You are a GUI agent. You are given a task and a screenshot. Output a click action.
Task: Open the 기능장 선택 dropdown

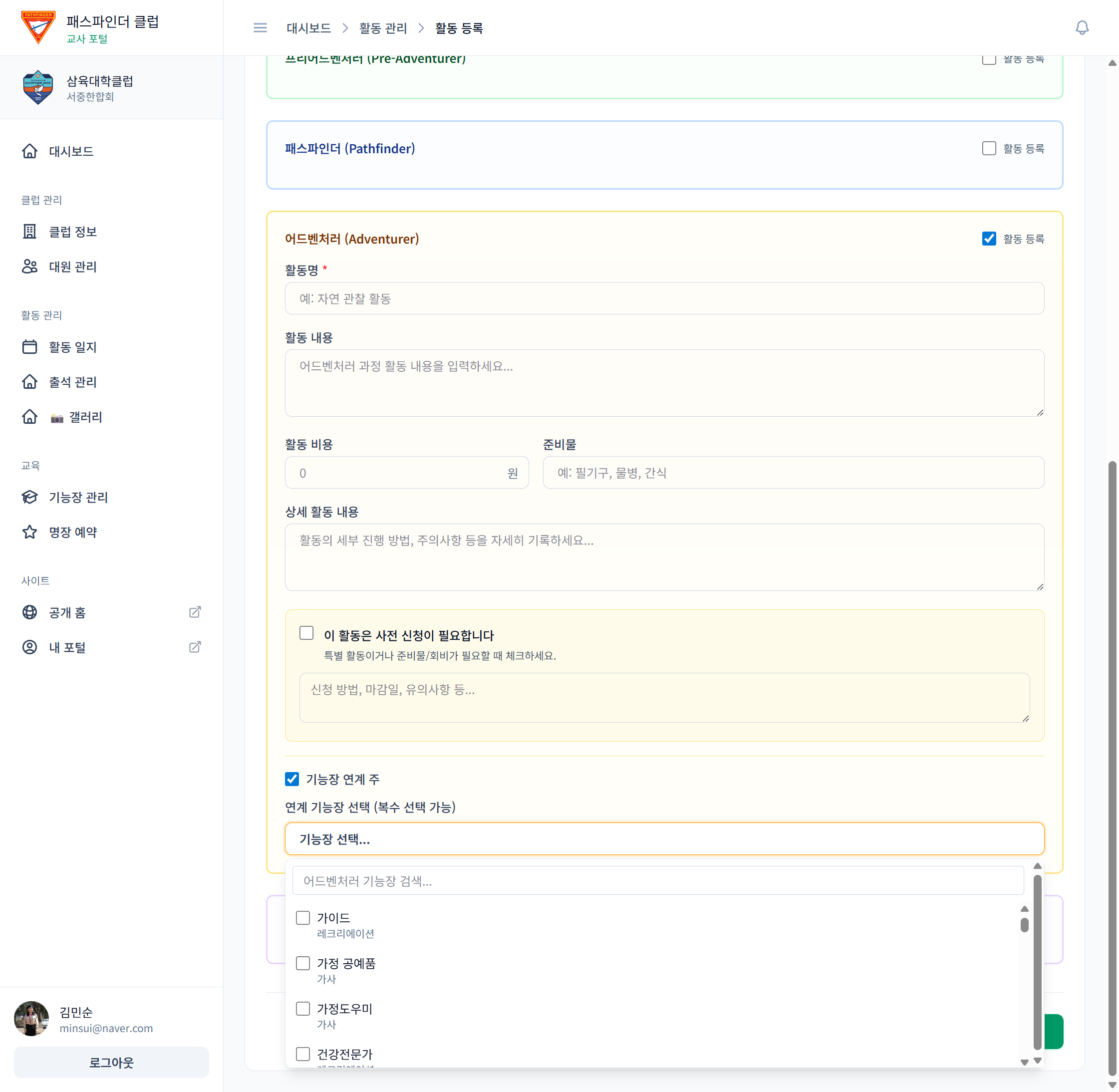point(664,838)
